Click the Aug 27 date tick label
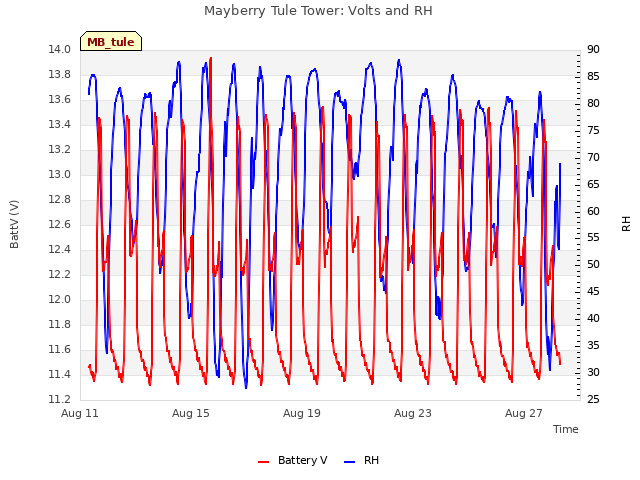Image resolution: width=640 pixels, height=480 pixels. click(524, 413)
